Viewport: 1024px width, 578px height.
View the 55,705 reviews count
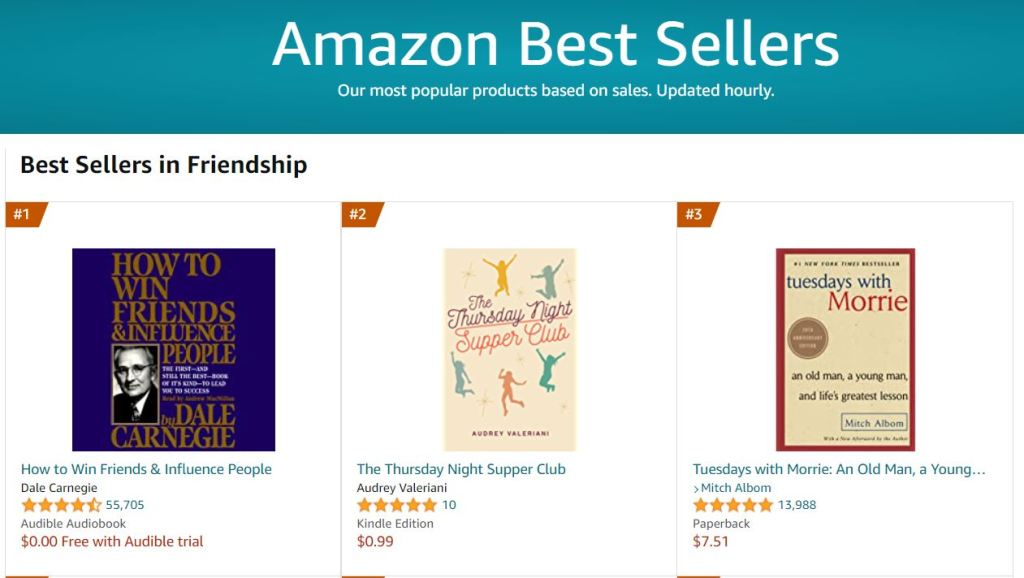coord(125,505)
